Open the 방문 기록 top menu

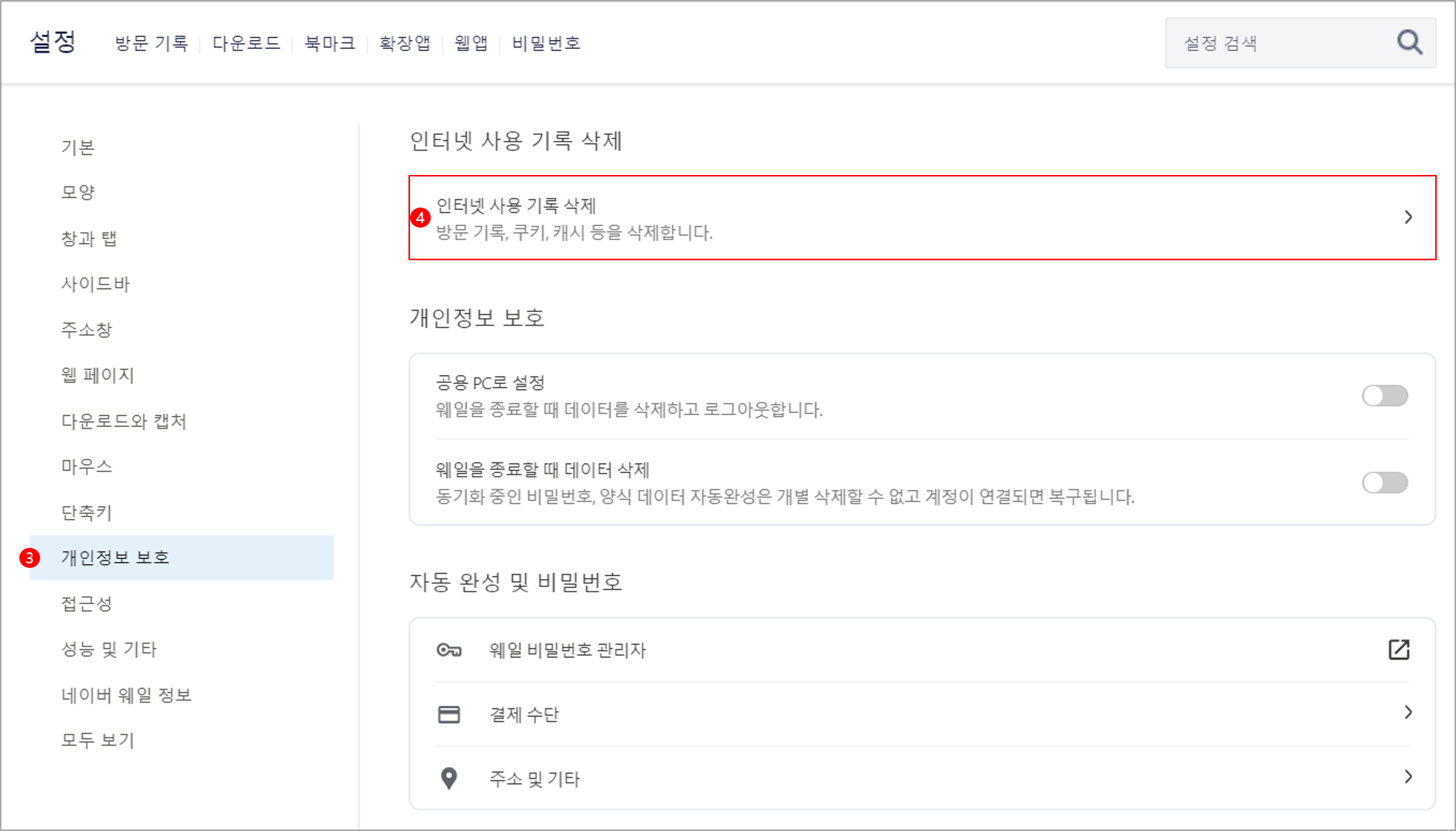[151, 44]
